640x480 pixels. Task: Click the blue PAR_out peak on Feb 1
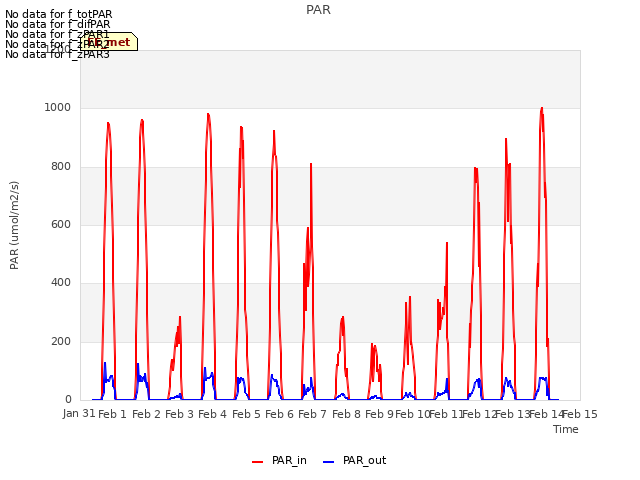pos(105,363)
